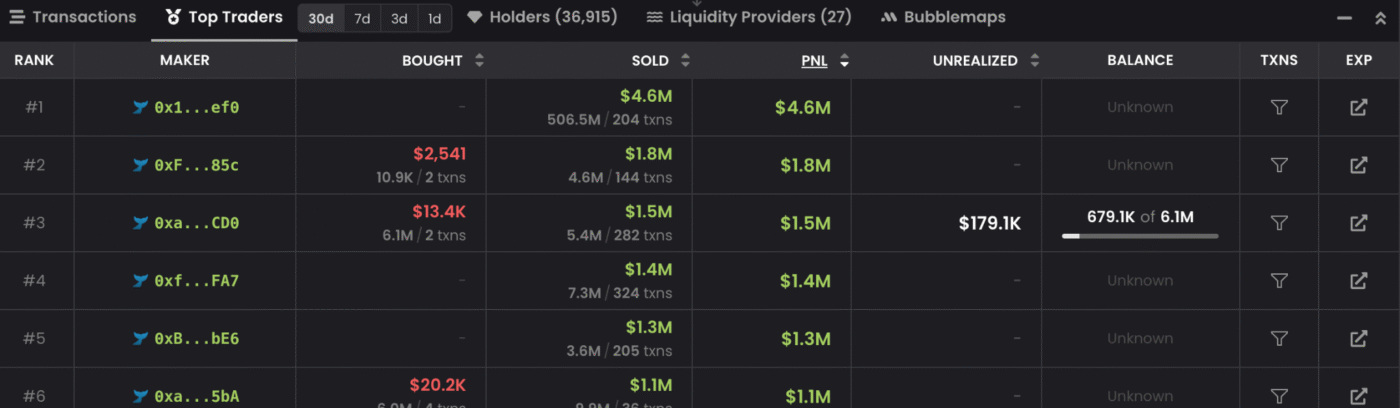Viewport: 1400px width, 408px height.
Task: Switch time range to 7d
Action: [x=363, y=18]
